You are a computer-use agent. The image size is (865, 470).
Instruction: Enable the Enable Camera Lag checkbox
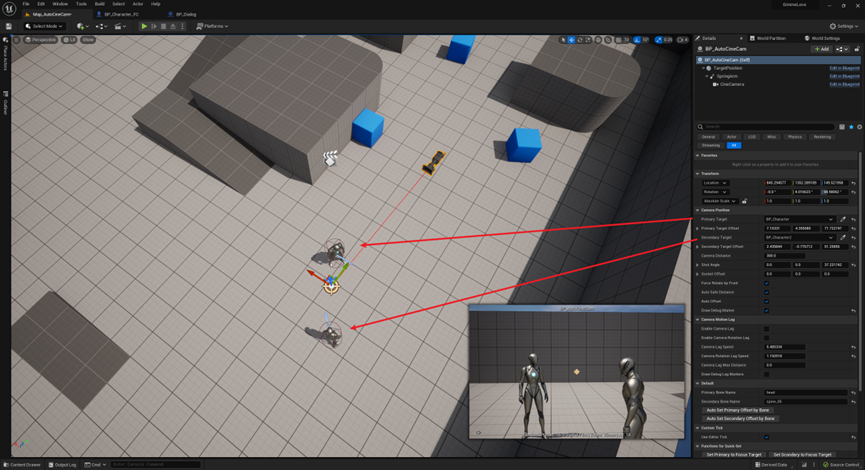tap(766, 329)
